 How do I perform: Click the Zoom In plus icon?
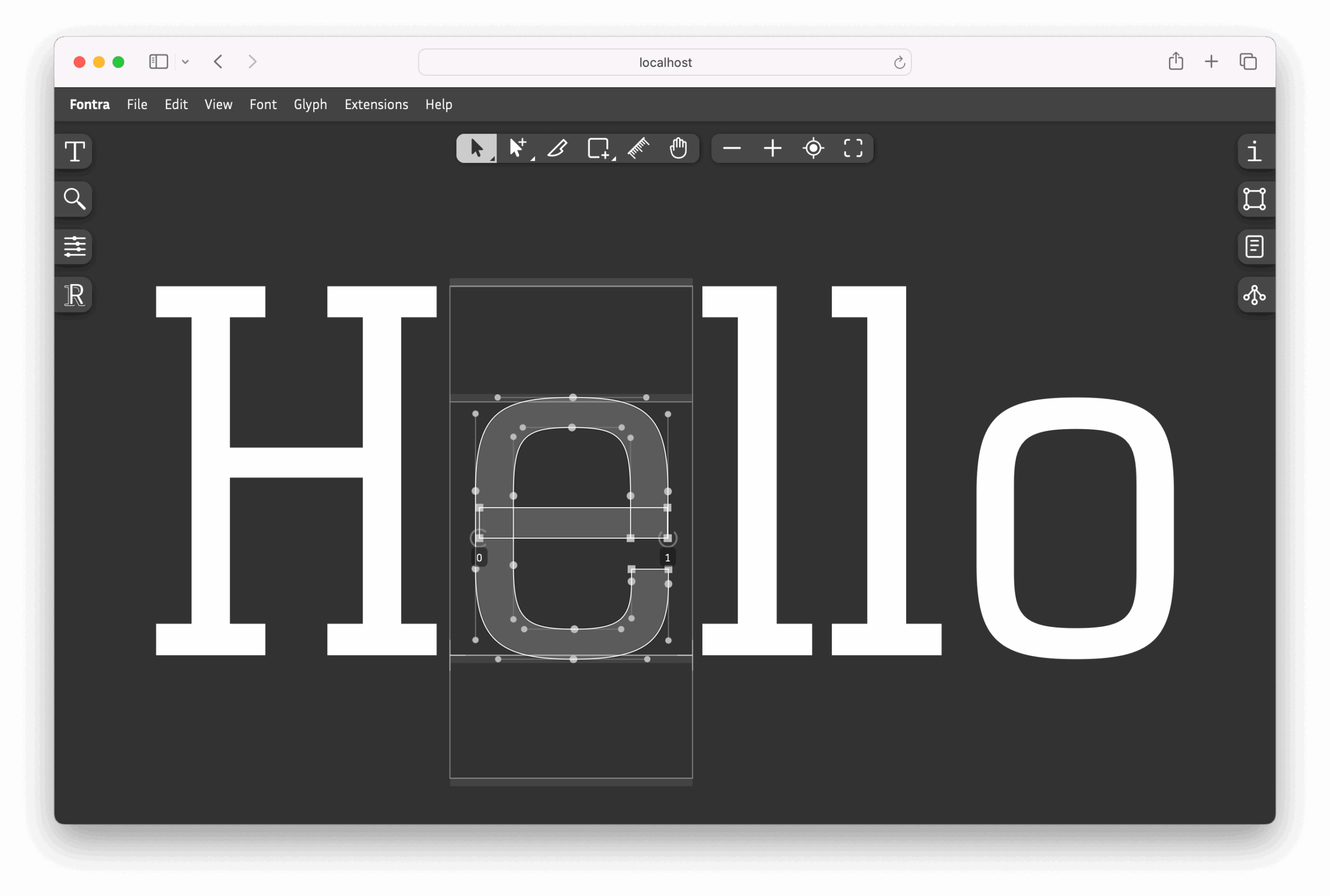[x=772, y=149]
